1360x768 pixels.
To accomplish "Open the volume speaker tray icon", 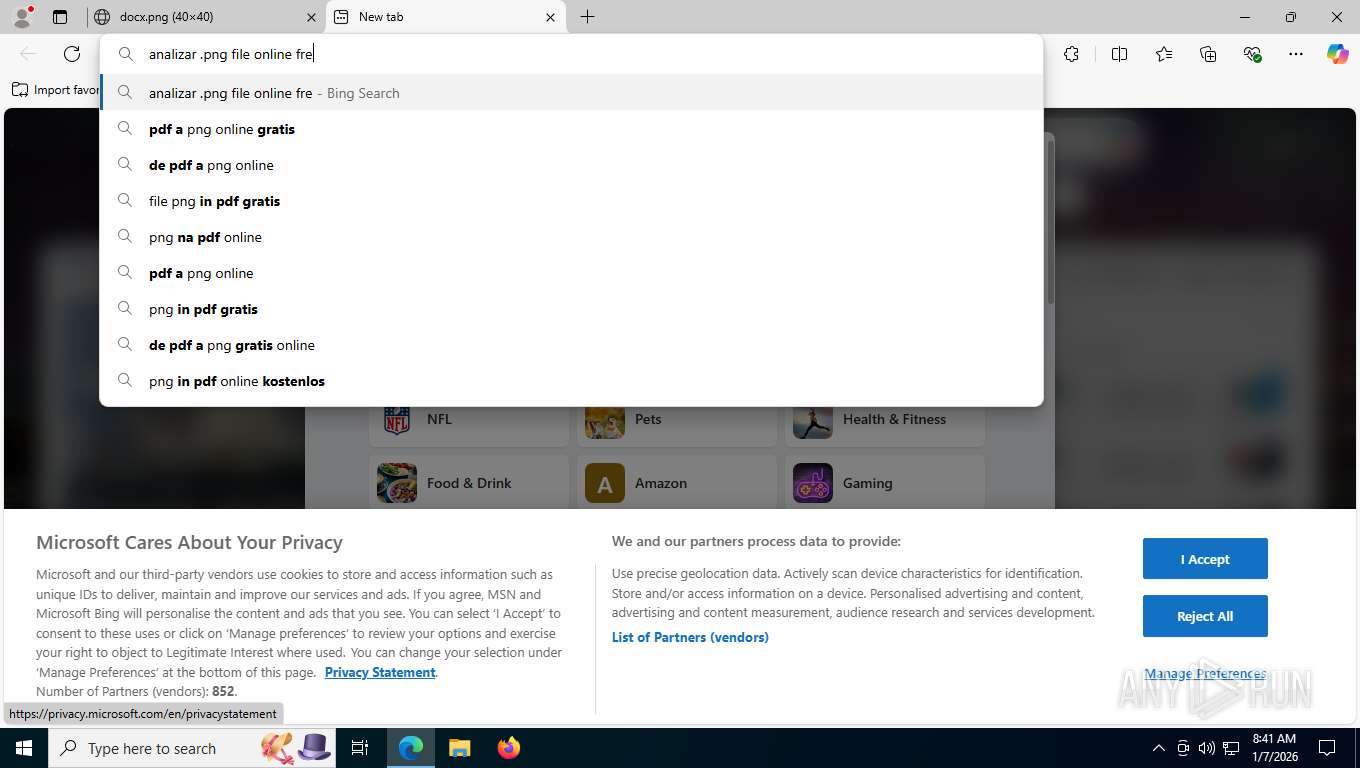I will pyautogui.click(x=1207, y=748).
